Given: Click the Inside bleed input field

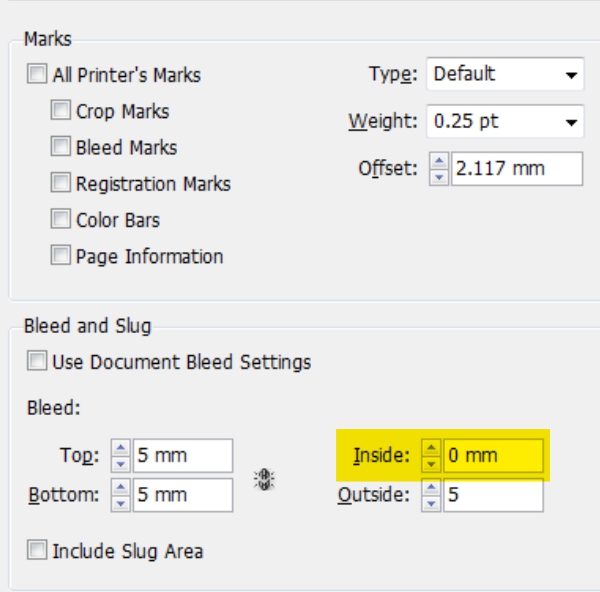Looking at the screenshot, I should pyautogui.click(x=494, y=456).
